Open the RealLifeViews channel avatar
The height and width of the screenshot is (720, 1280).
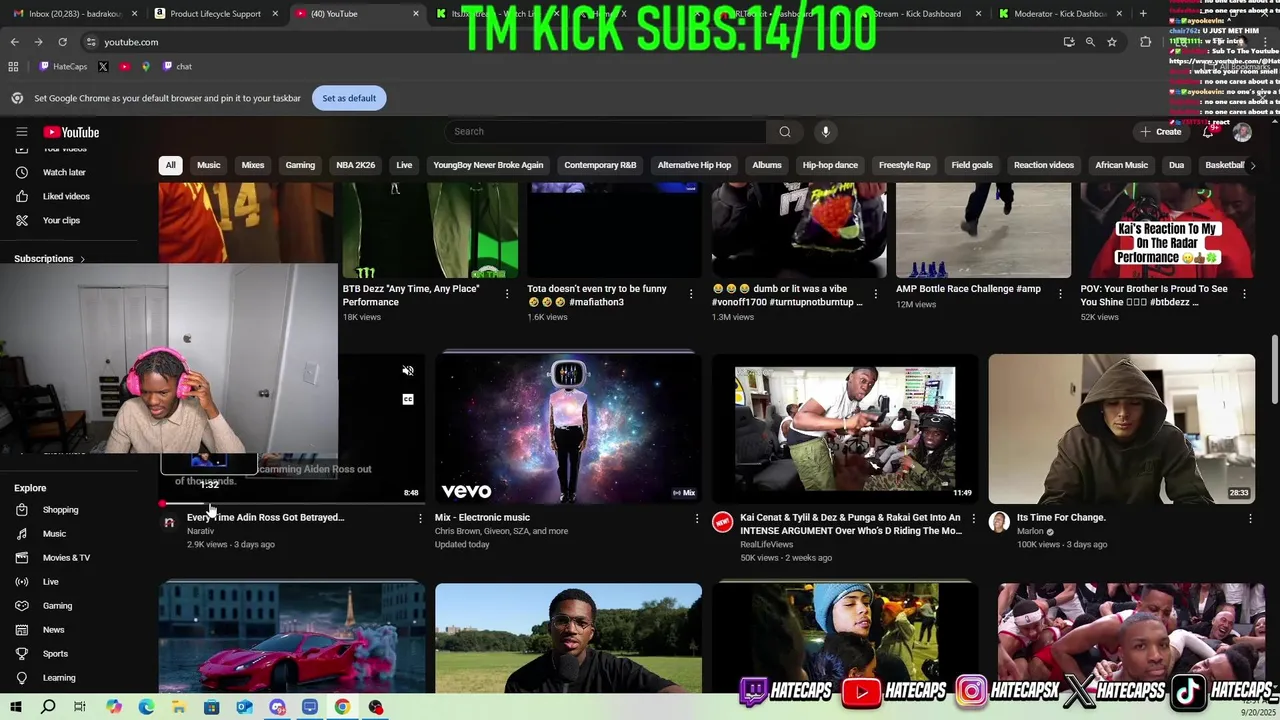722,522
